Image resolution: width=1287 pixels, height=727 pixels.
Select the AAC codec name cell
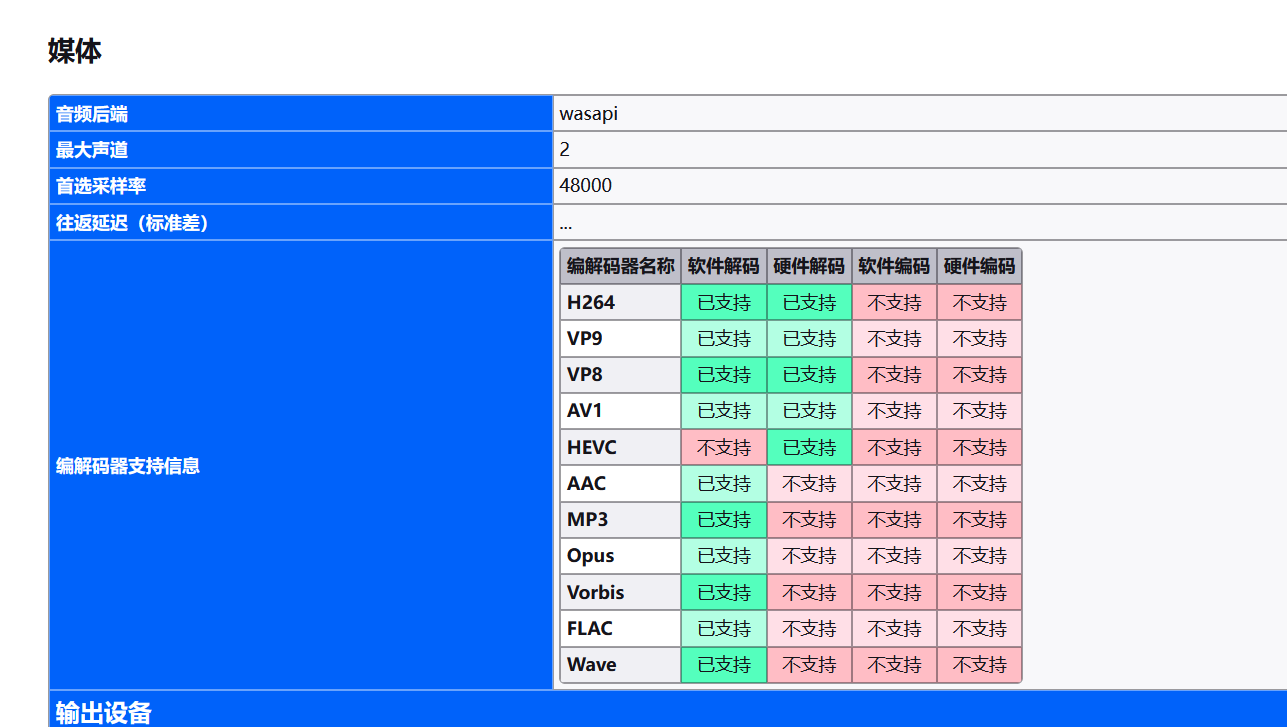click(621, 483)
